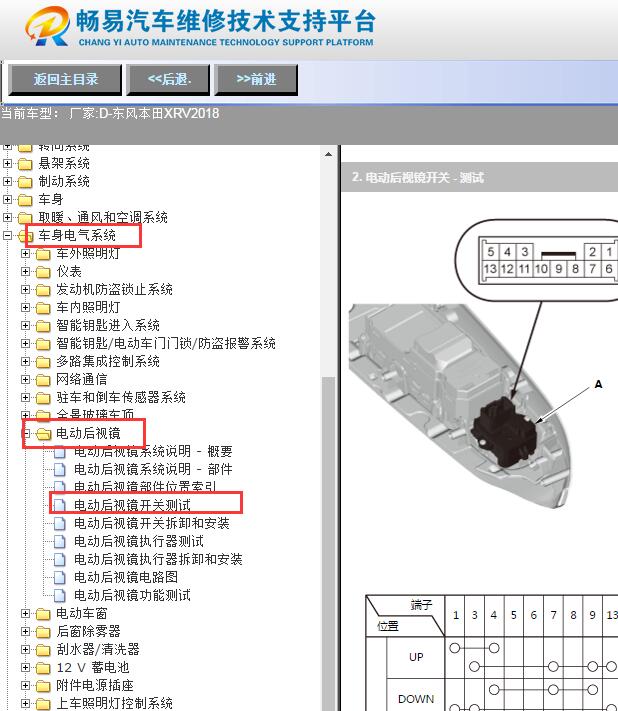This screenshot has width=618, height=711.
Task: Expand the 发动机防盗锁止系统 node
Action: tap(25, 289)
